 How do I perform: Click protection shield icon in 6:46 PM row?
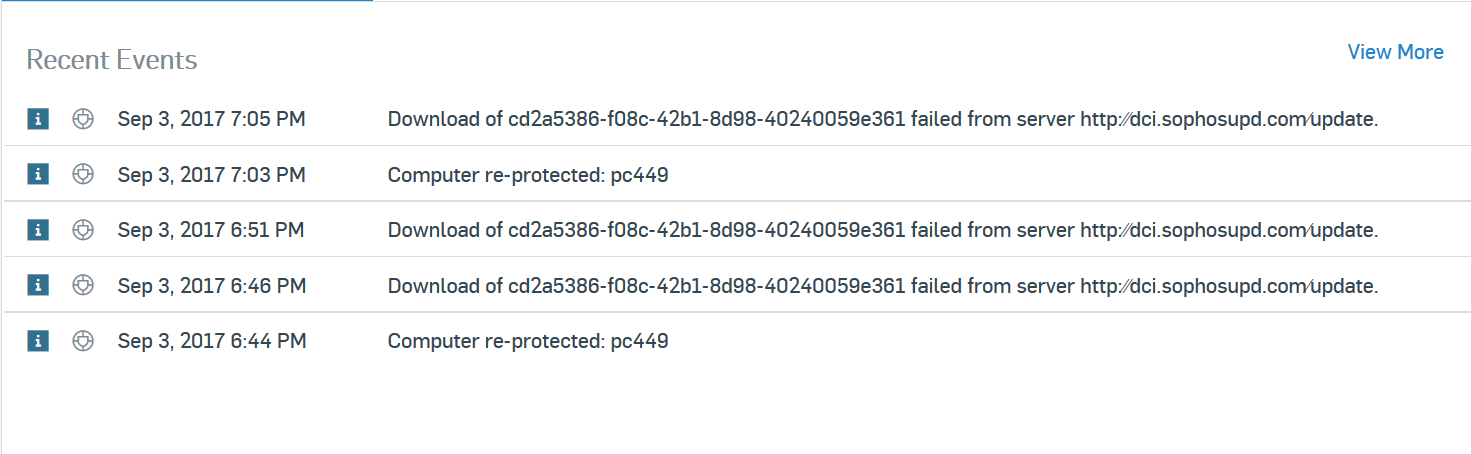84,286
